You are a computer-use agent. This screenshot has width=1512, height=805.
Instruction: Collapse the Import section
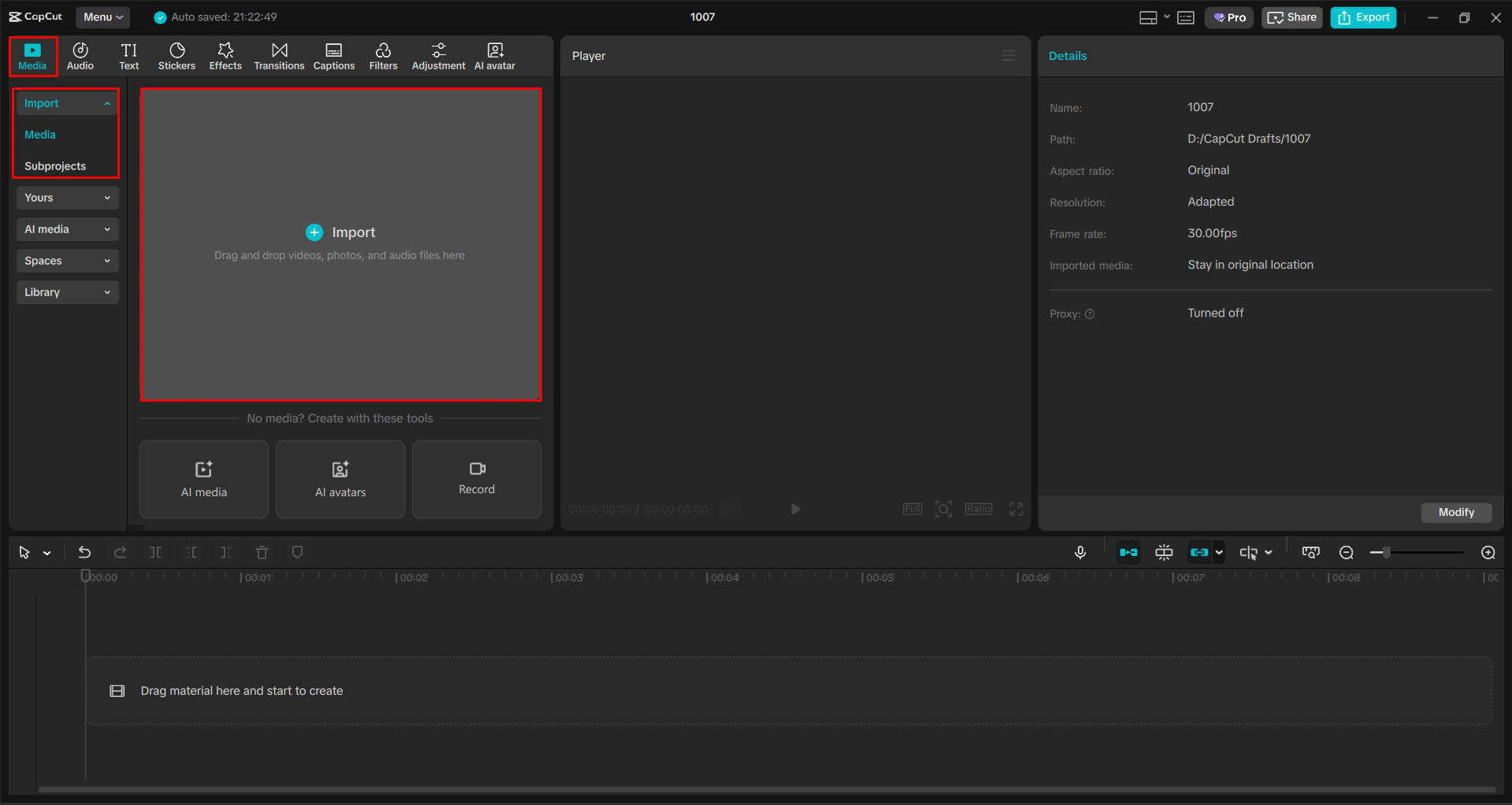(x=67, y=103)
